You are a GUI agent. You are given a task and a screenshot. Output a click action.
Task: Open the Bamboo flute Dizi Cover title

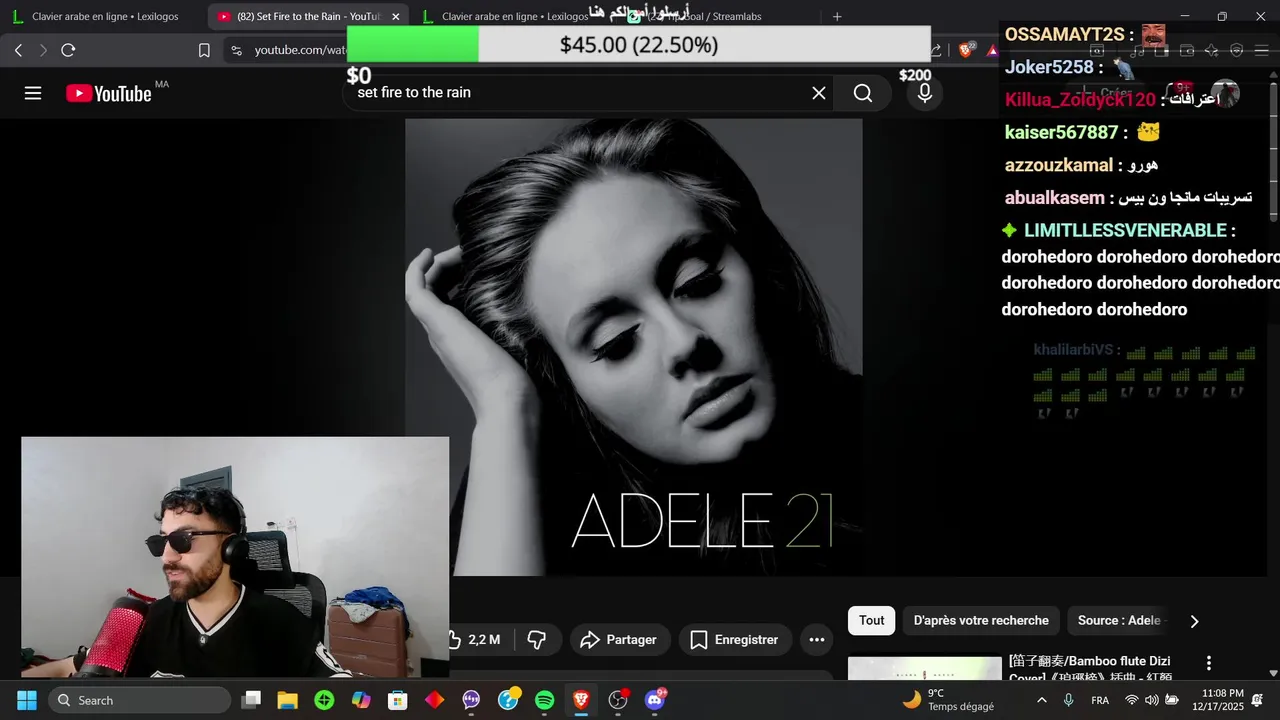[x=1090, y=669]
